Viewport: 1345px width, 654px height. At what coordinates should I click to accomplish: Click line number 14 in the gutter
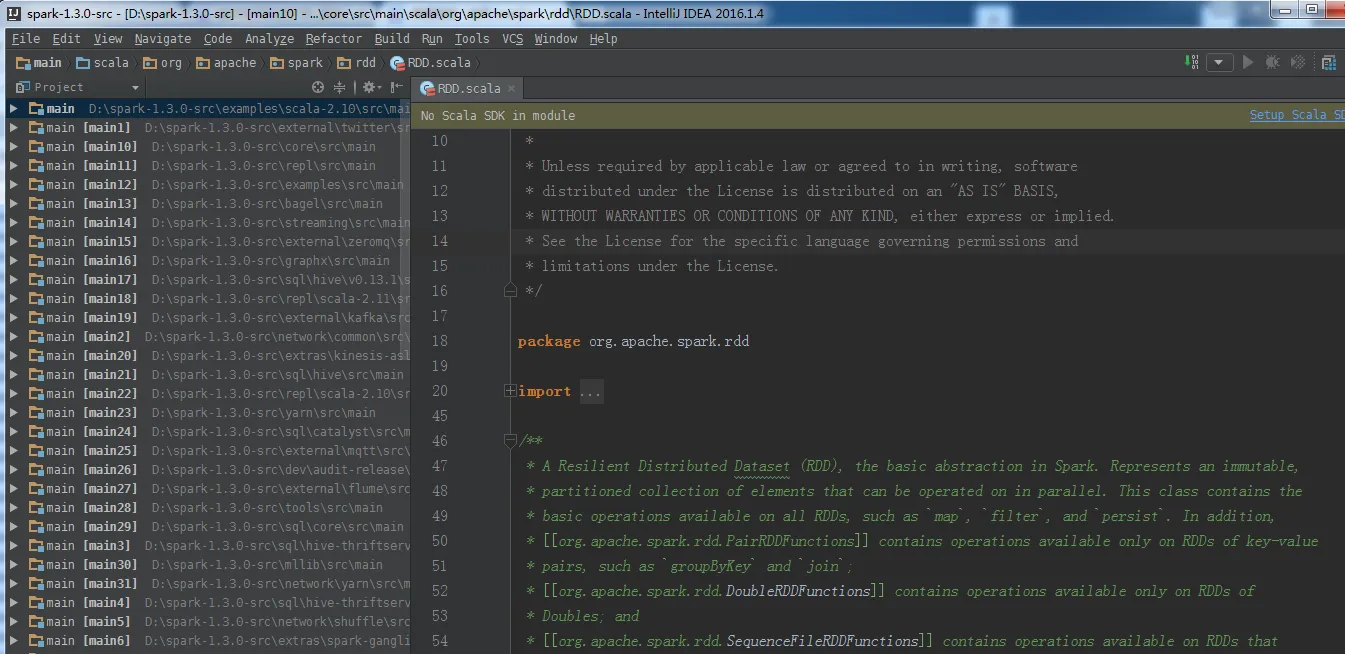click(440, 241)
